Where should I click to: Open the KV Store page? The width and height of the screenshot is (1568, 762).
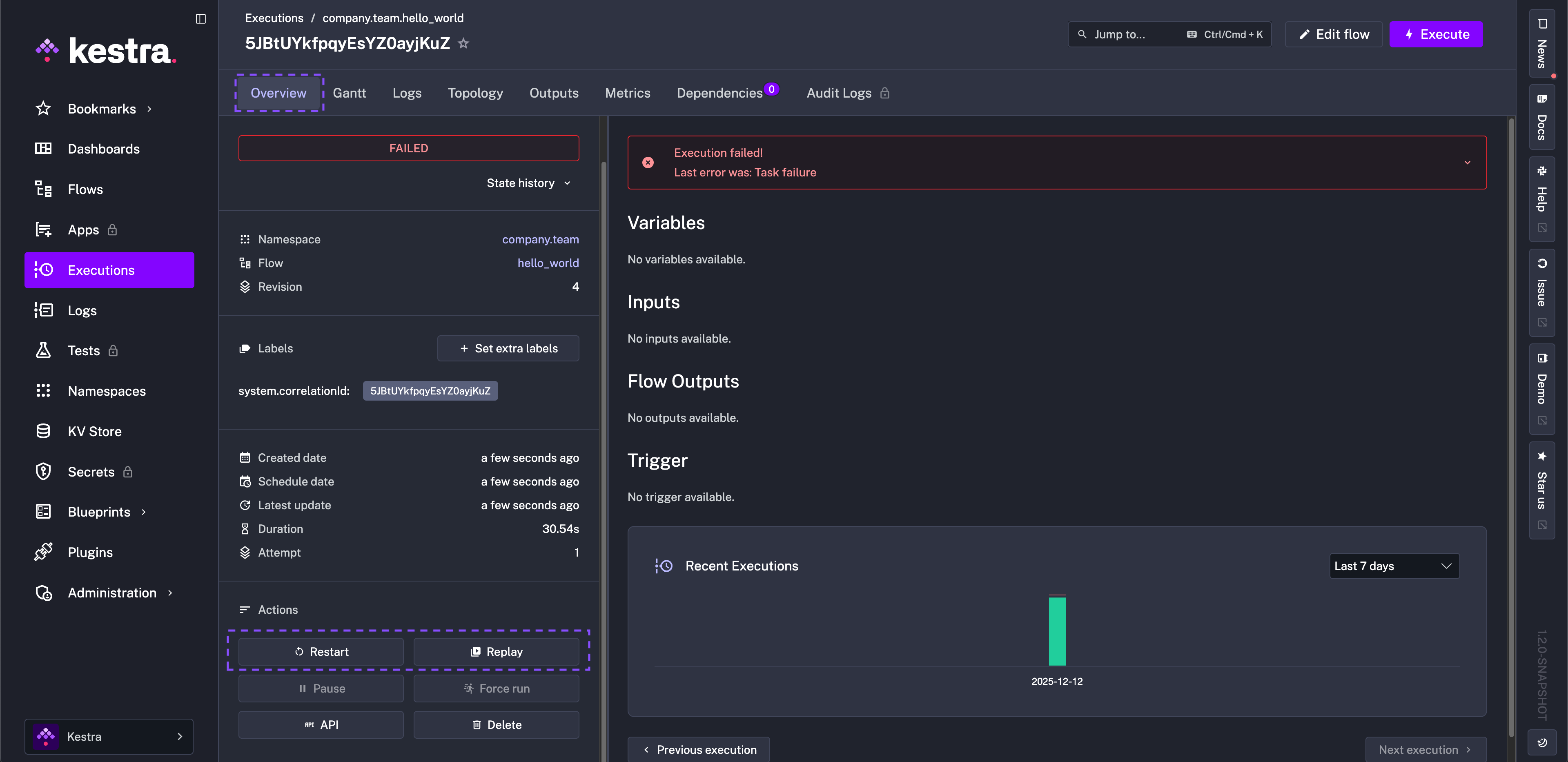click(x=94, y=431)
